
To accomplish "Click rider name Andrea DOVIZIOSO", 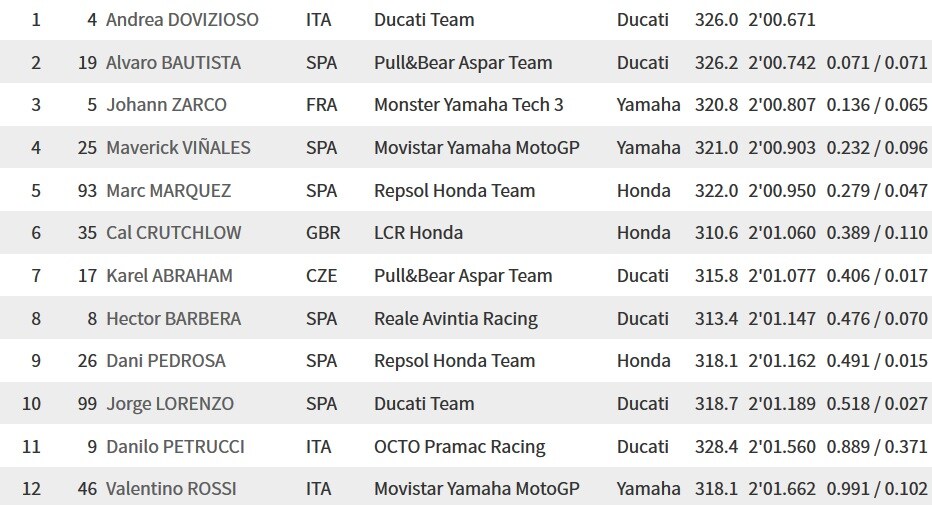I will tap(182, 20).
